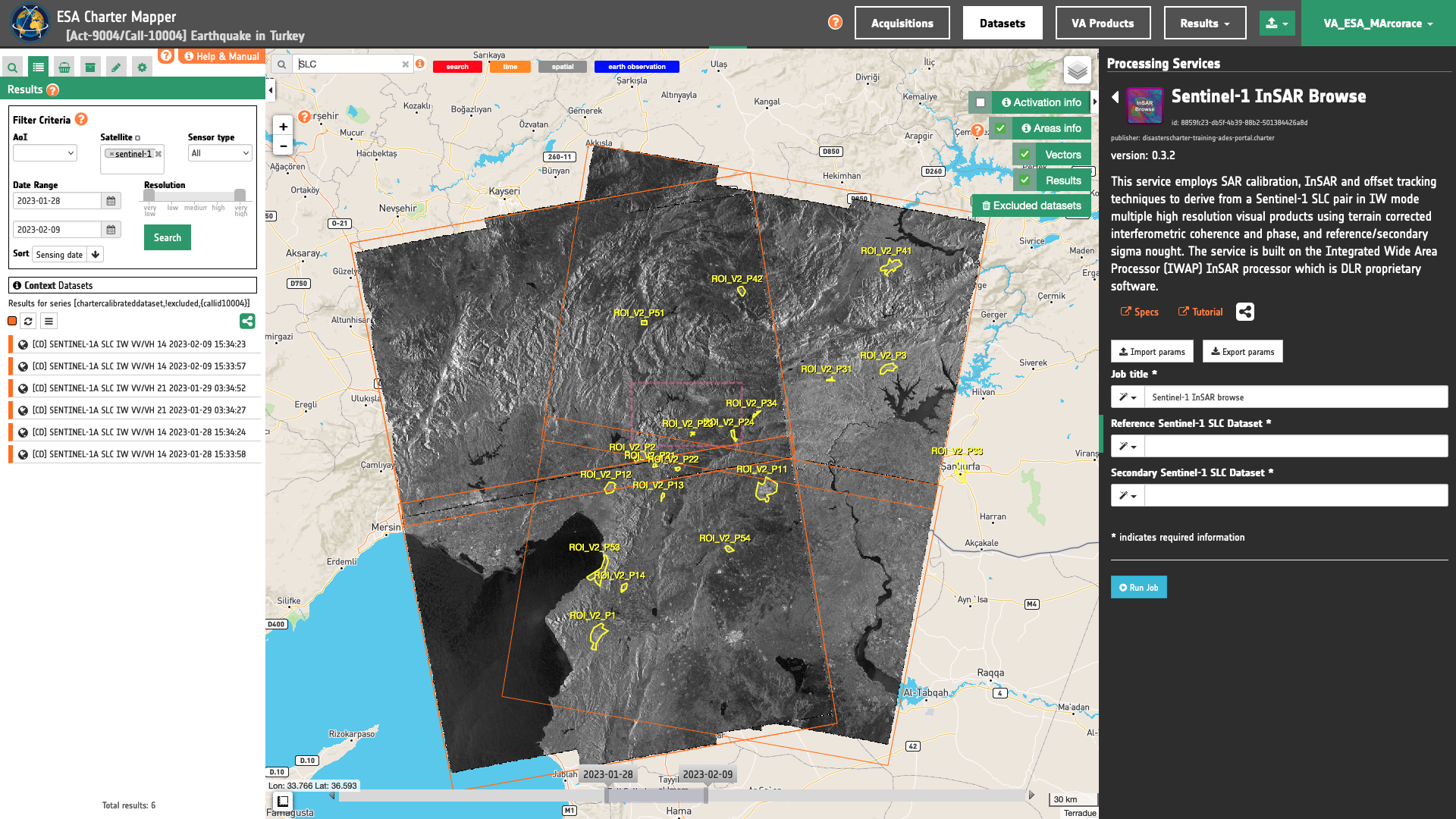Expand the Activation info side arrow
This screenshot has width=1456, height=819.
1094,102
